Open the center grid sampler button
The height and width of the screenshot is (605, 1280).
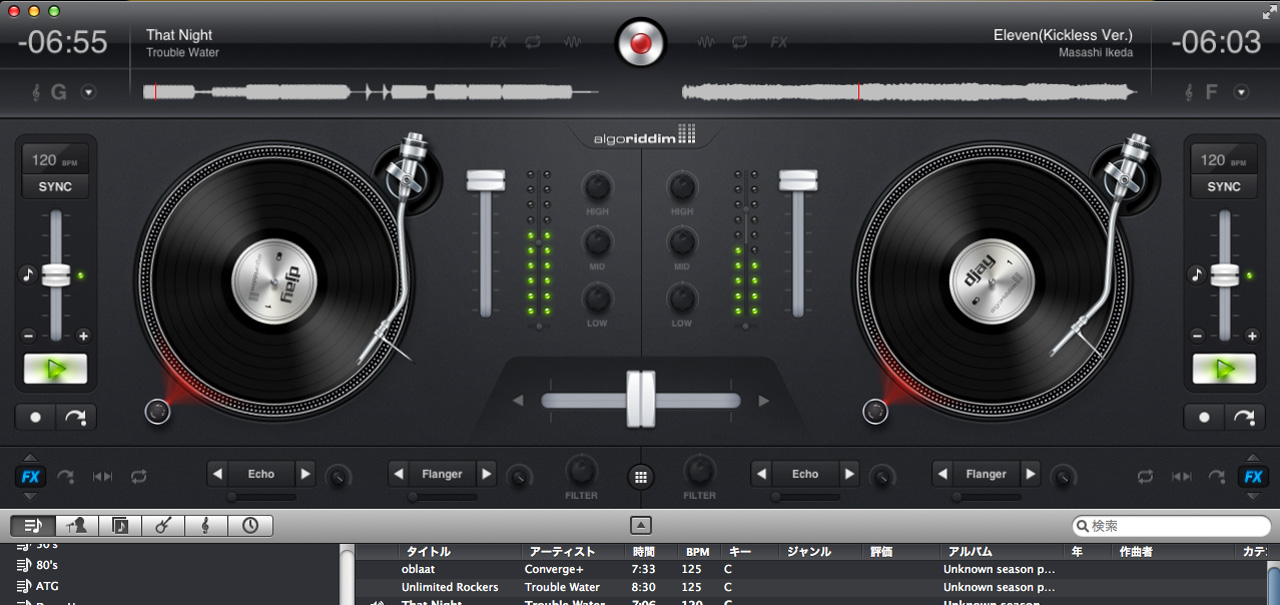pos(641,476)
